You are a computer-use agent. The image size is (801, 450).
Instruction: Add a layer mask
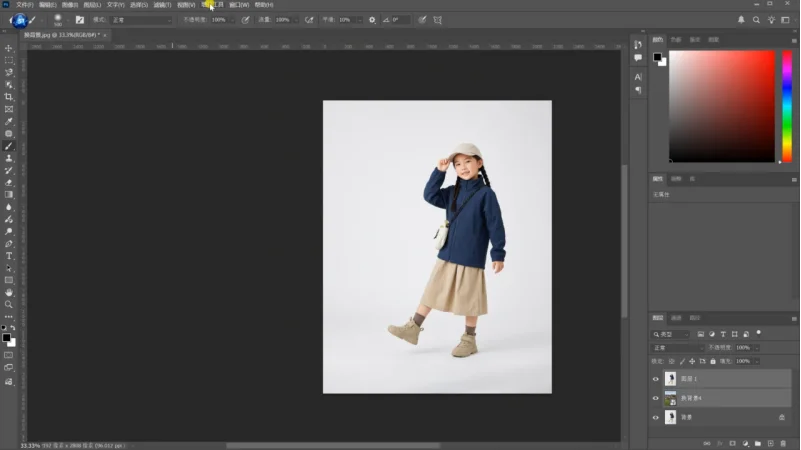[732, 443]
